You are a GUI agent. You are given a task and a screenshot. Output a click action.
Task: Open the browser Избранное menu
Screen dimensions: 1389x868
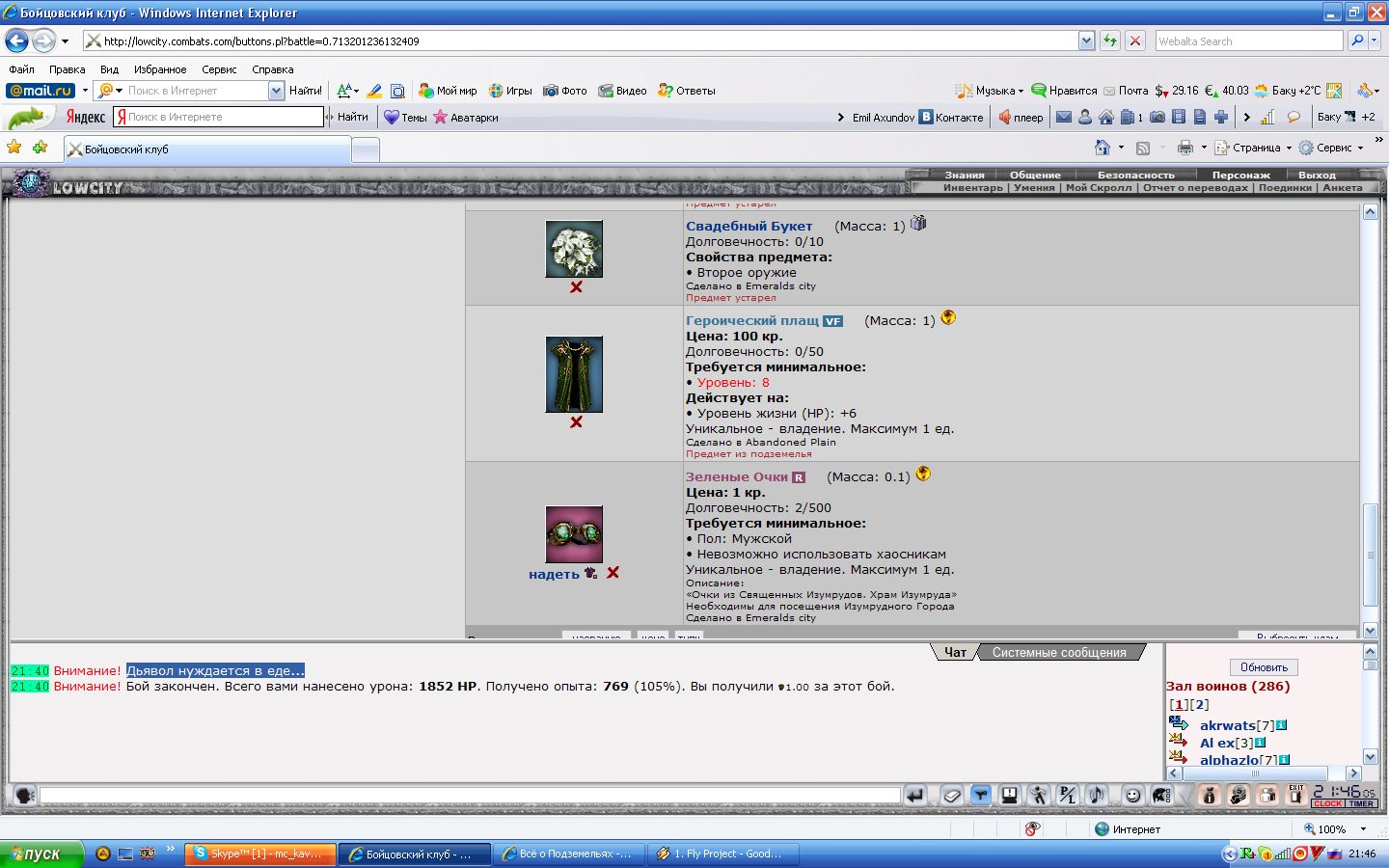[x=160, y=69]
